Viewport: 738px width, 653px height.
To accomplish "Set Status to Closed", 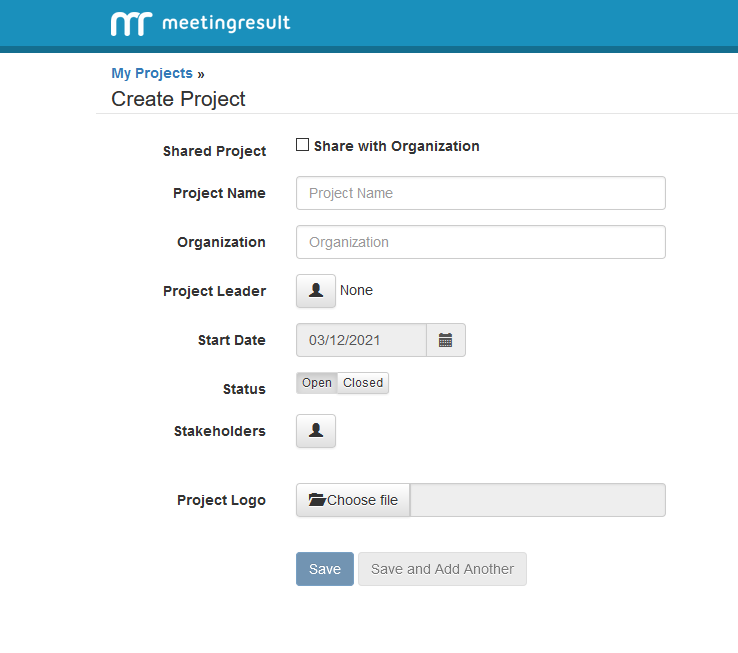I will point(363,383).
